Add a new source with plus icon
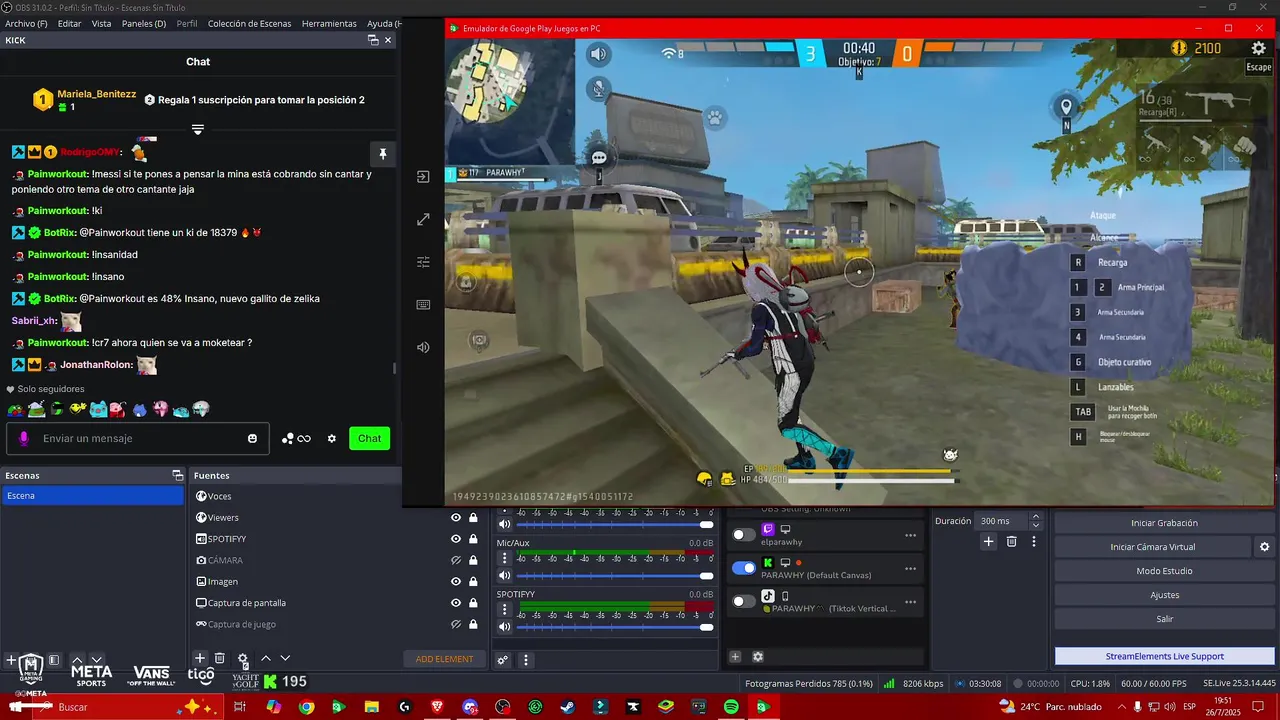The height and width of the screenshot is (720, 1280). [200, 658]
